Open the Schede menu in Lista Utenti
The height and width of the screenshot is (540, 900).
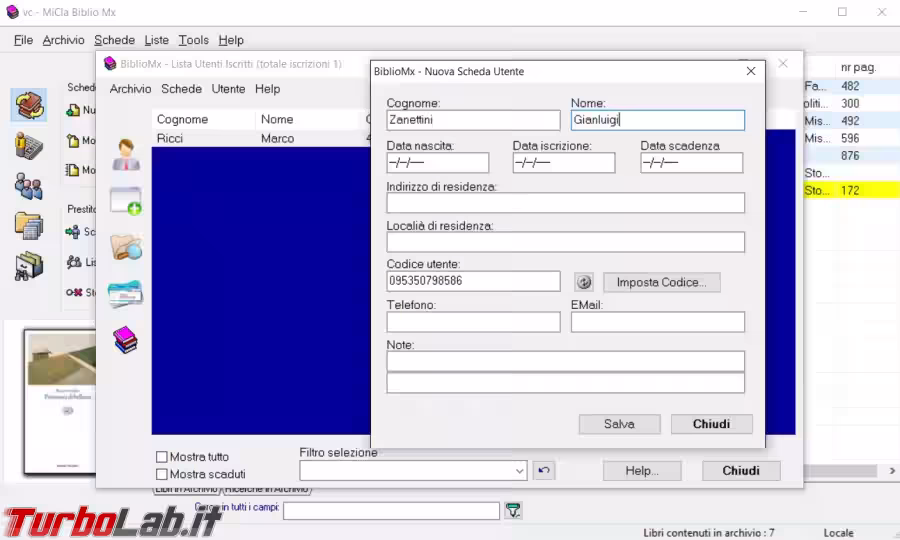point(181,89)
